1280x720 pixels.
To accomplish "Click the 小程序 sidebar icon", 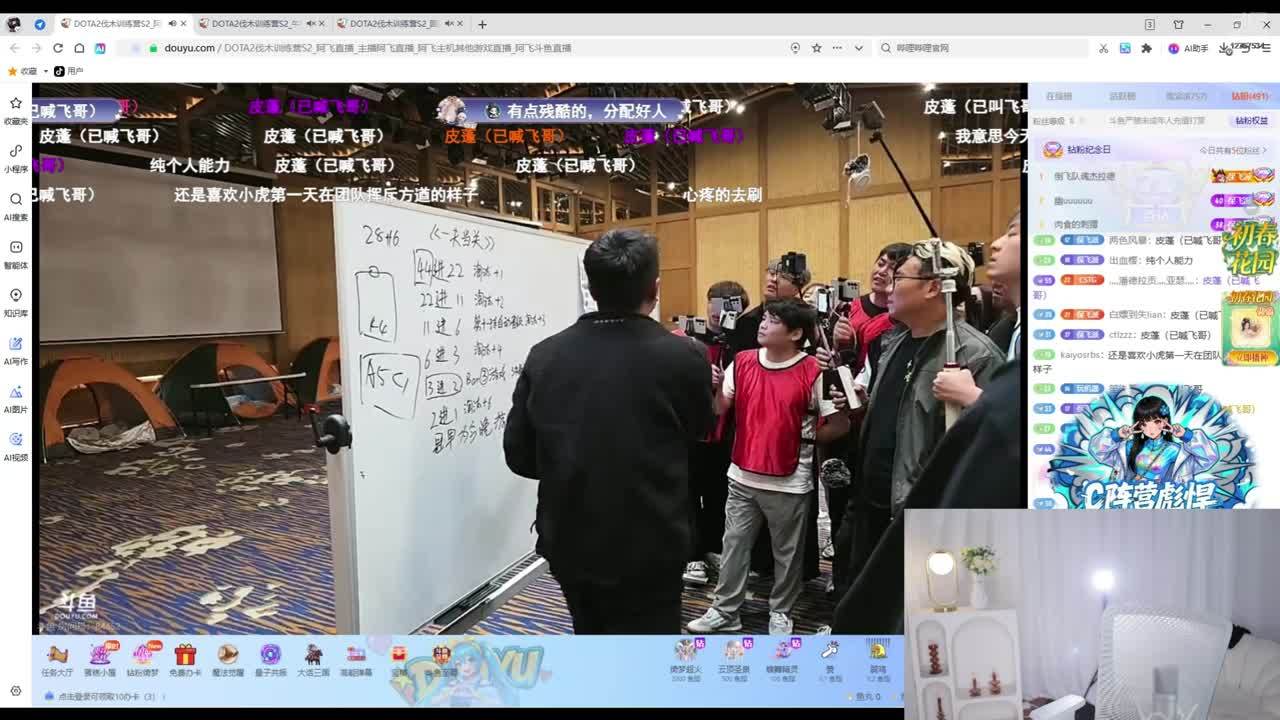I will tap(15, 156).
